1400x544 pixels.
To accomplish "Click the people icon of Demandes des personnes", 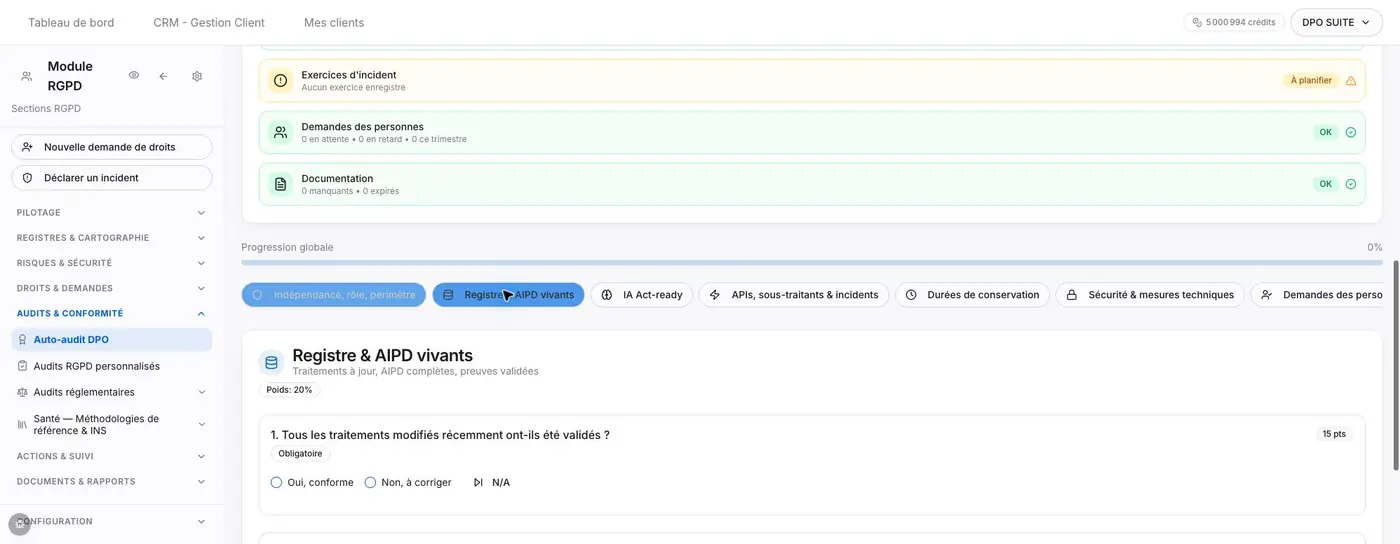I will pyautogui.click(x=281, y=132).
